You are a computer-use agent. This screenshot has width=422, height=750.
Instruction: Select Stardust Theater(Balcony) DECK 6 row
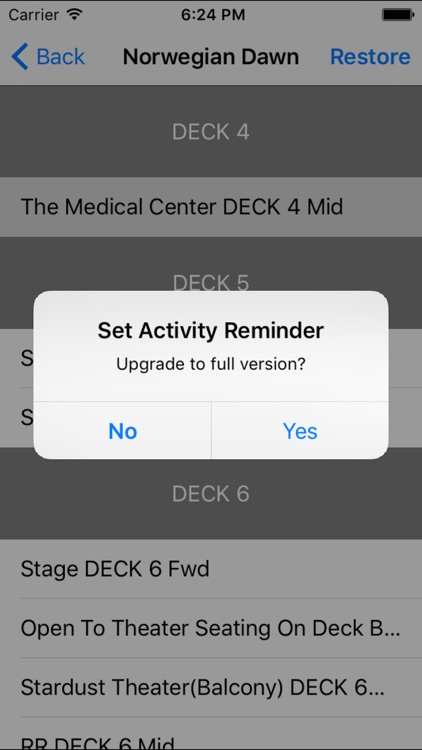coord(211,687)
